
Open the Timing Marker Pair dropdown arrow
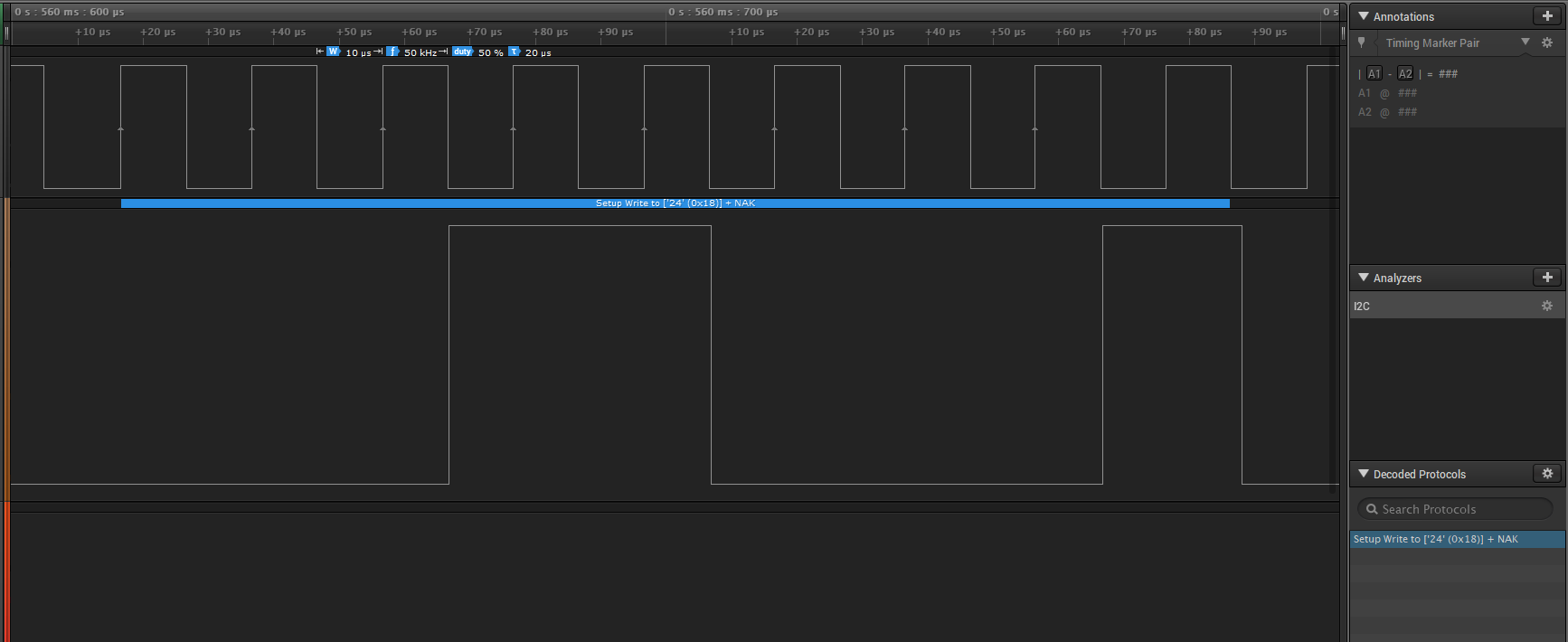pyautogui.click(x=1525, y=42)
